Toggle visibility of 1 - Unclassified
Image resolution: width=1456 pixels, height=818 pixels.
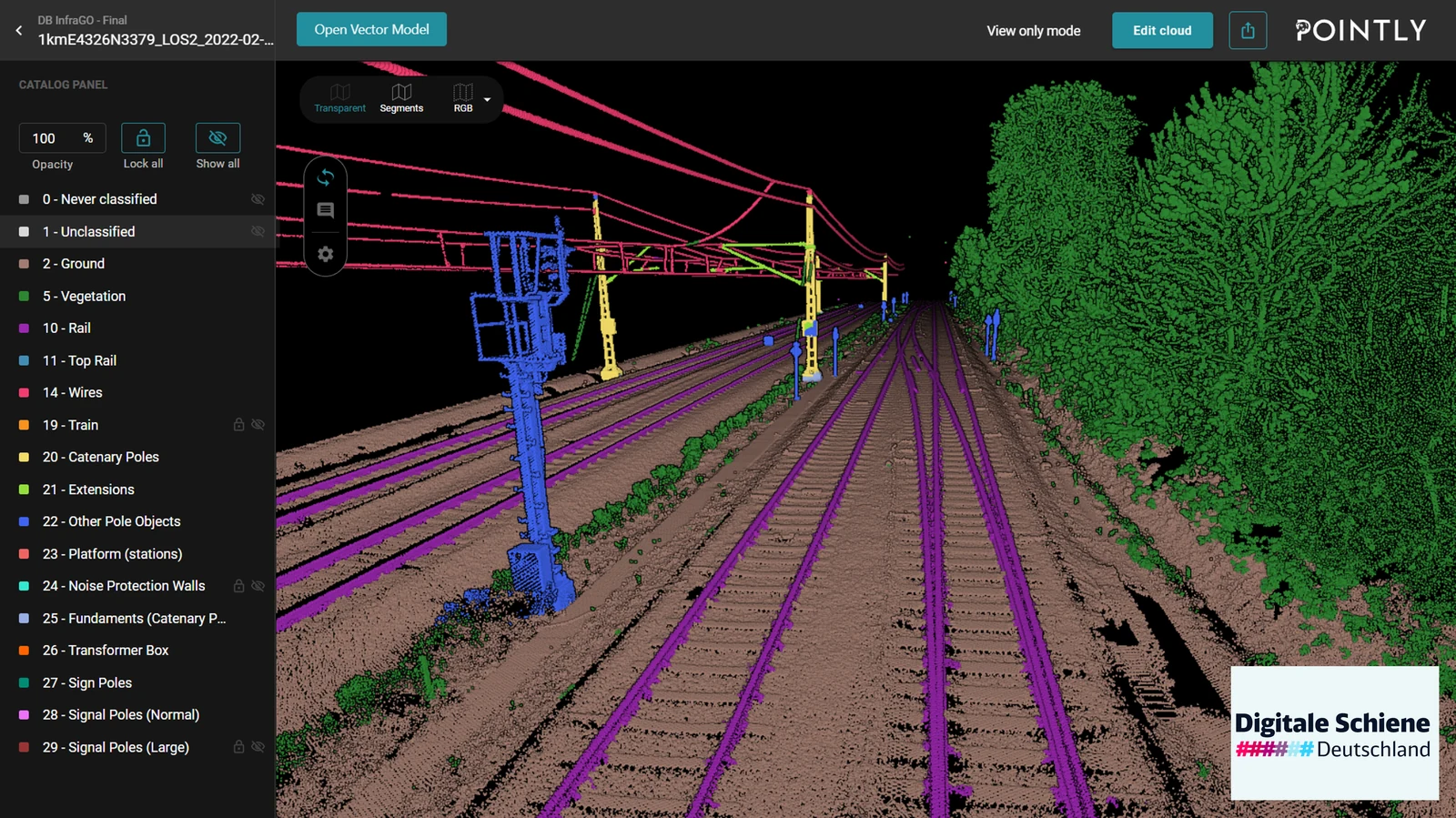[x=258, y=231]
